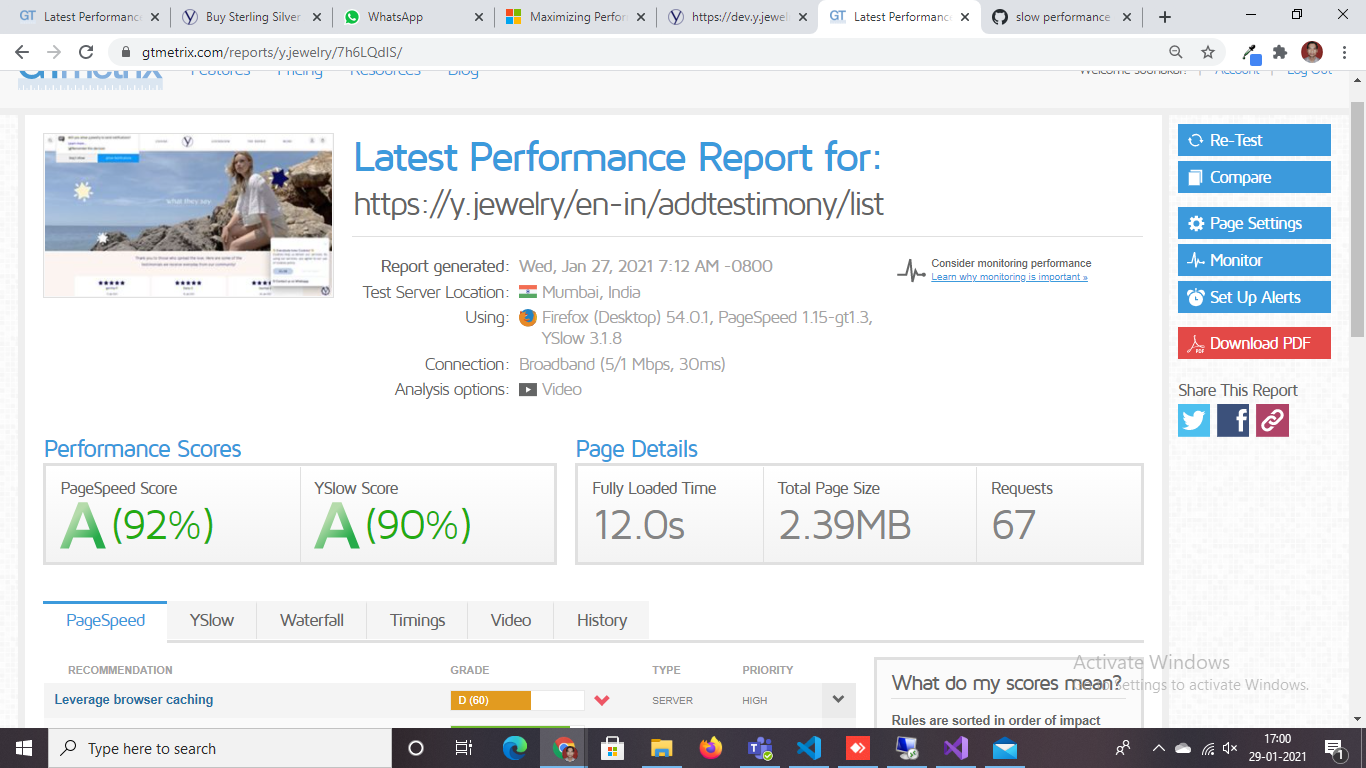Share the report via the Twitter icon
The height and width of the screenshot is (768, 1366).
click(1193, 420)
